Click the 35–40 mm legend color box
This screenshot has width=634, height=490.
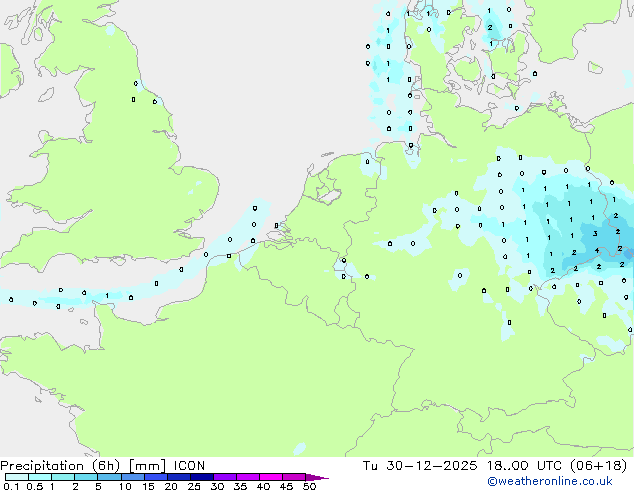248,477
